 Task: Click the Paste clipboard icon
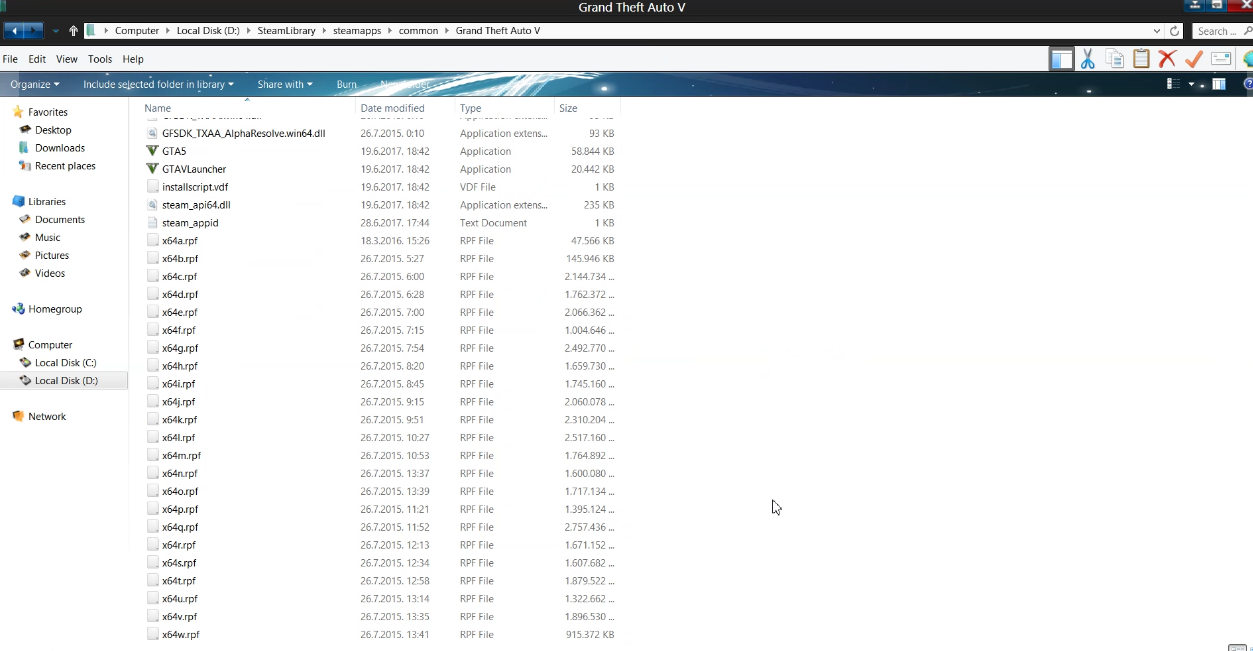coord(1141,59)
